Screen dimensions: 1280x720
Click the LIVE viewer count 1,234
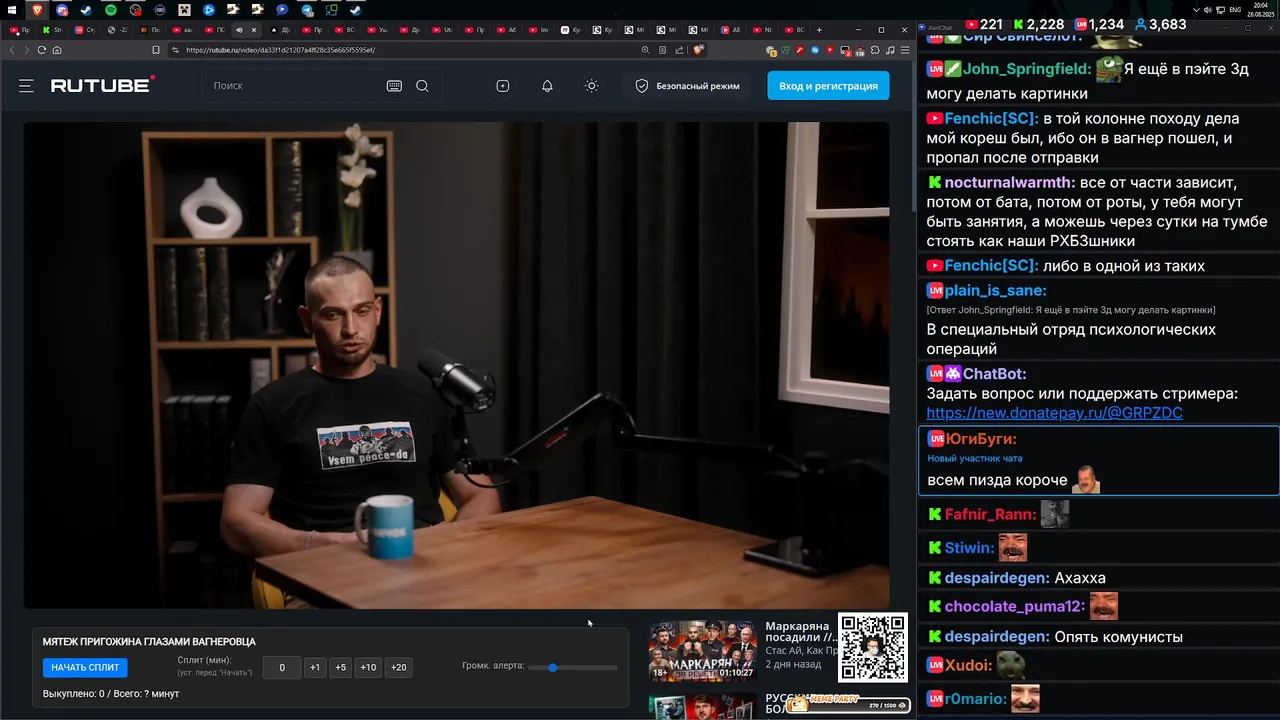[x=1099, y=24]
